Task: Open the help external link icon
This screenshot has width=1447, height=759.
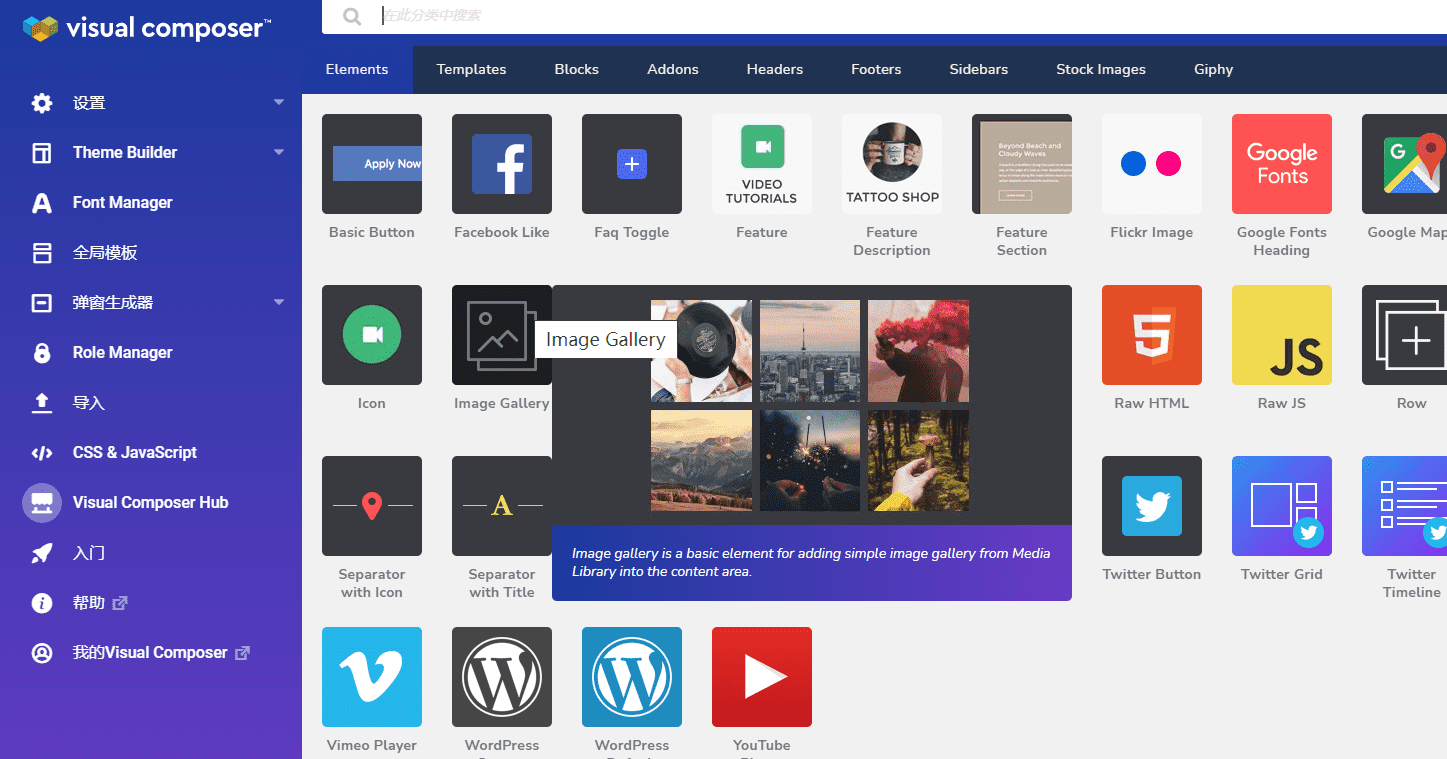Action: 120,603
